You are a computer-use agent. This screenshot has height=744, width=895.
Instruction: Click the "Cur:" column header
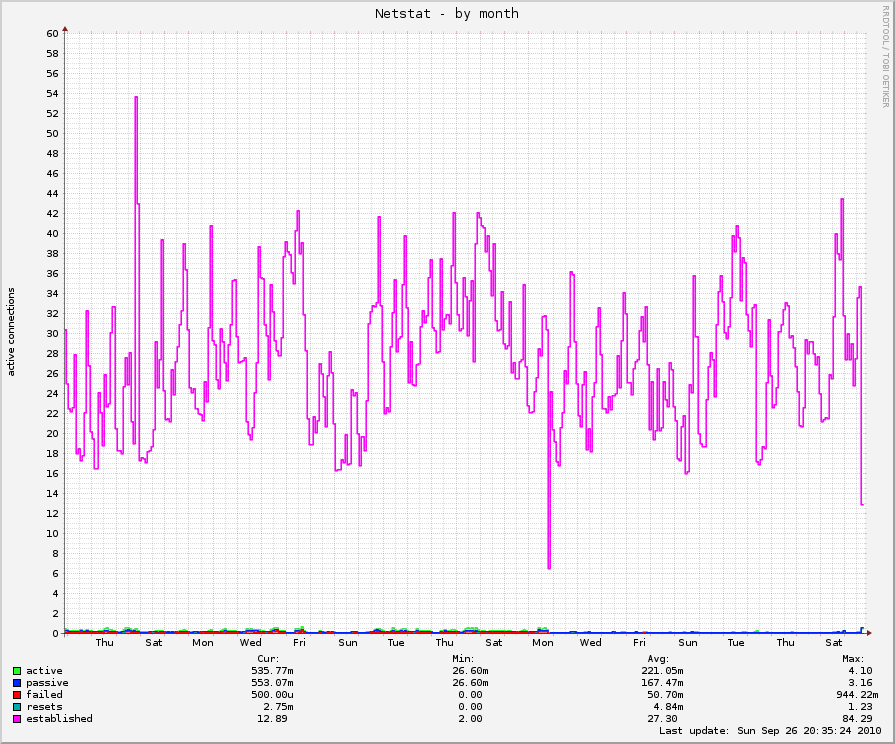[268, 659]
